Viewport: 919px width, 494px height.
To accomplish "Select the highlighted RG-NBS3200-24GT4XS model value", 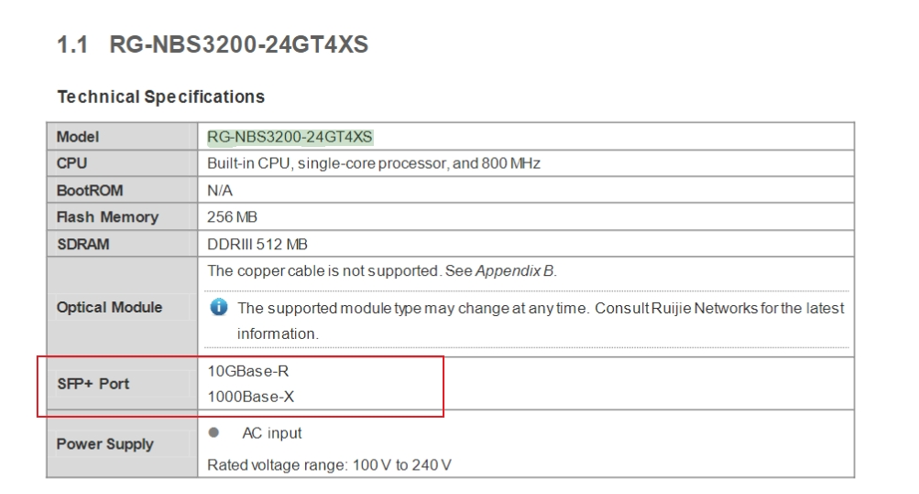I will click(x=290, y=137).
